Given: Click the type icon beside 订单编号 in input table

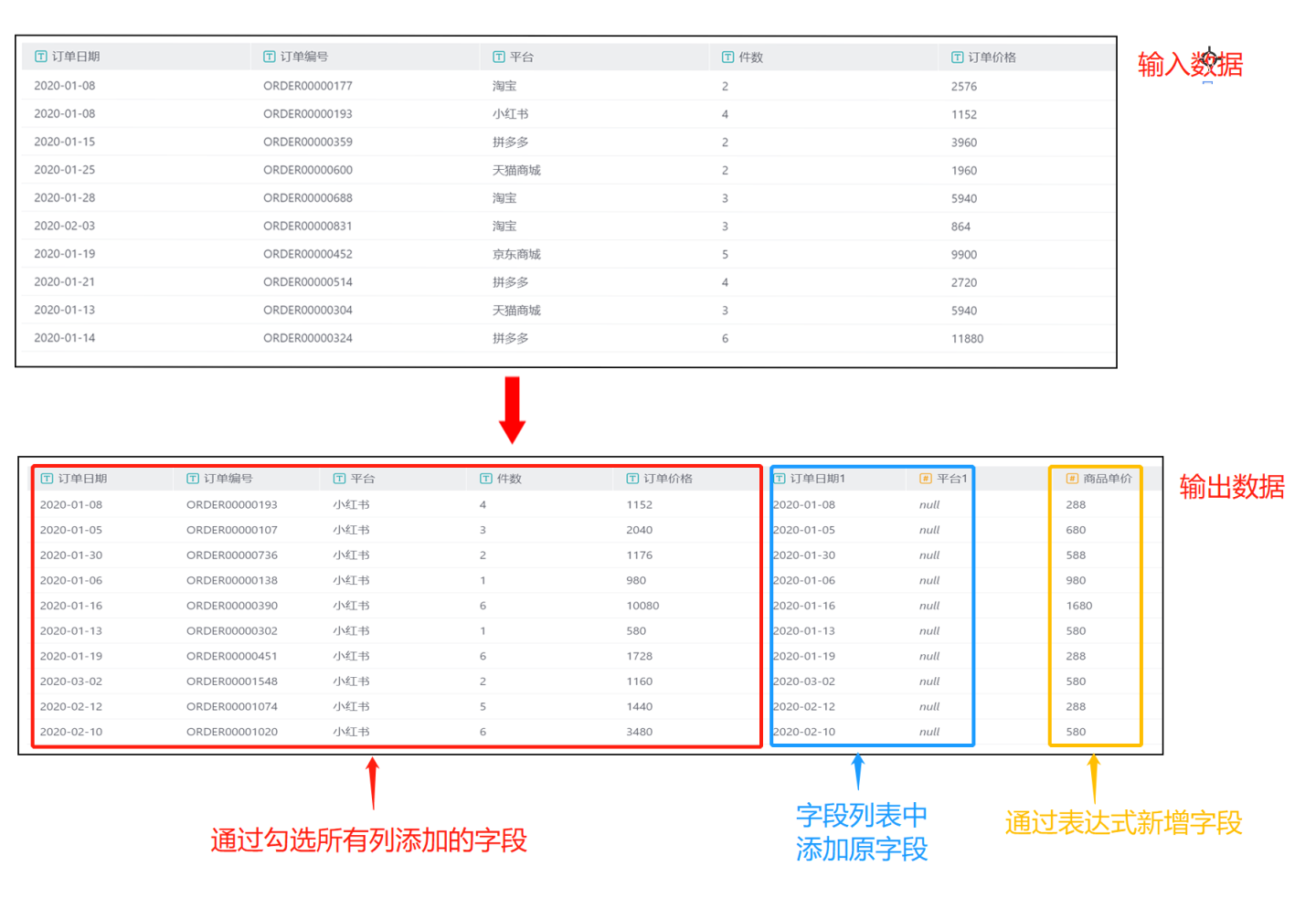Looking at the screenshot, I should [x=270, y=57].
